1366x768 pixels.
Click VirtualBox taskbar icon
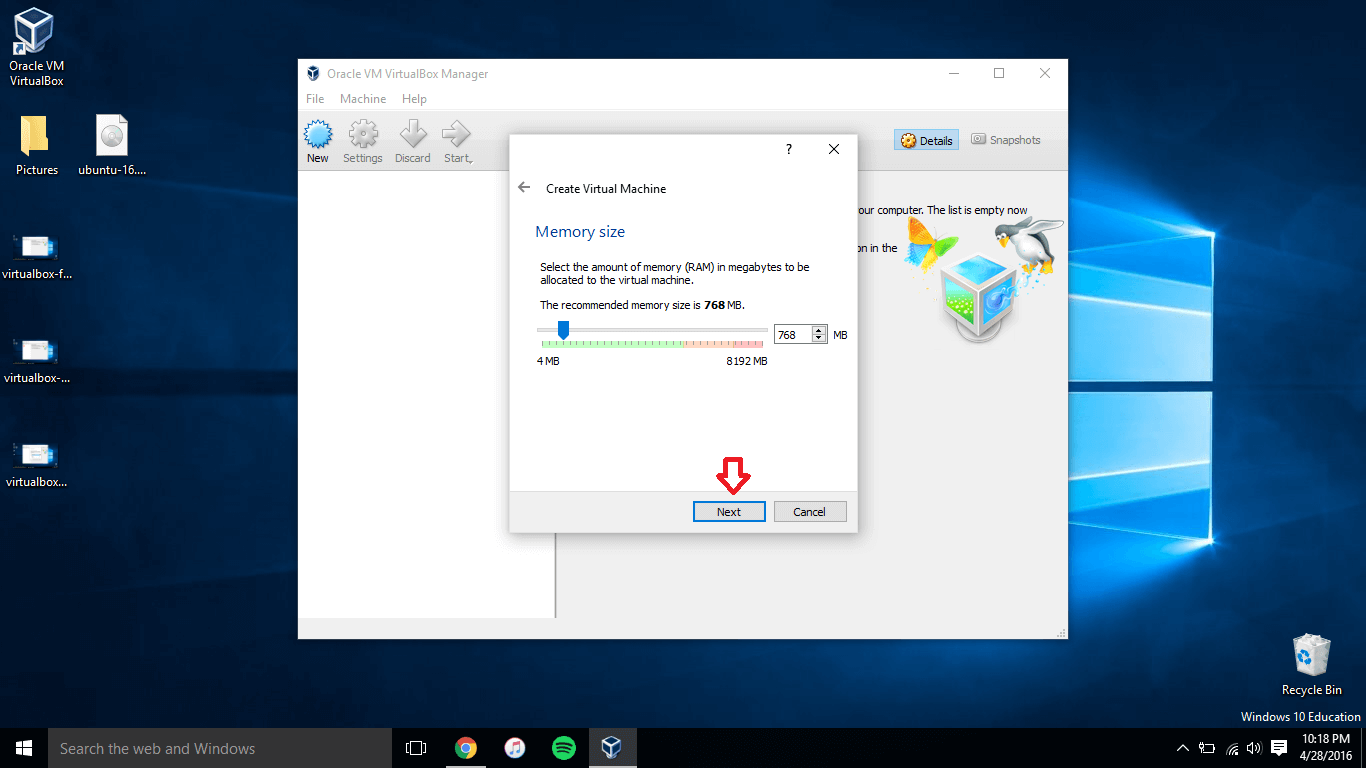pyautogui.click(x=612, y=748)
